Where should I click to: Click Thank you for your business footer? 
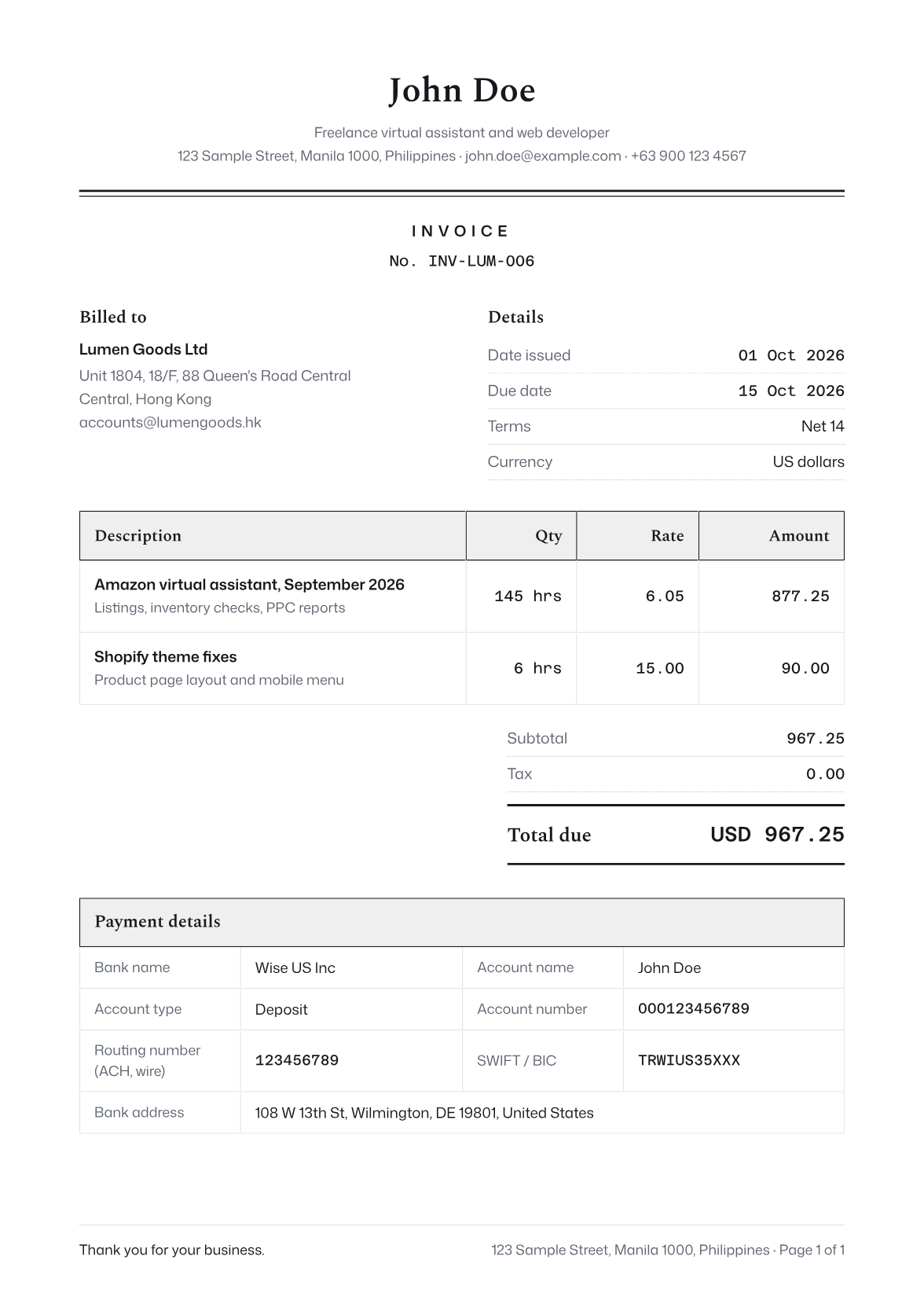[172, 1250]
